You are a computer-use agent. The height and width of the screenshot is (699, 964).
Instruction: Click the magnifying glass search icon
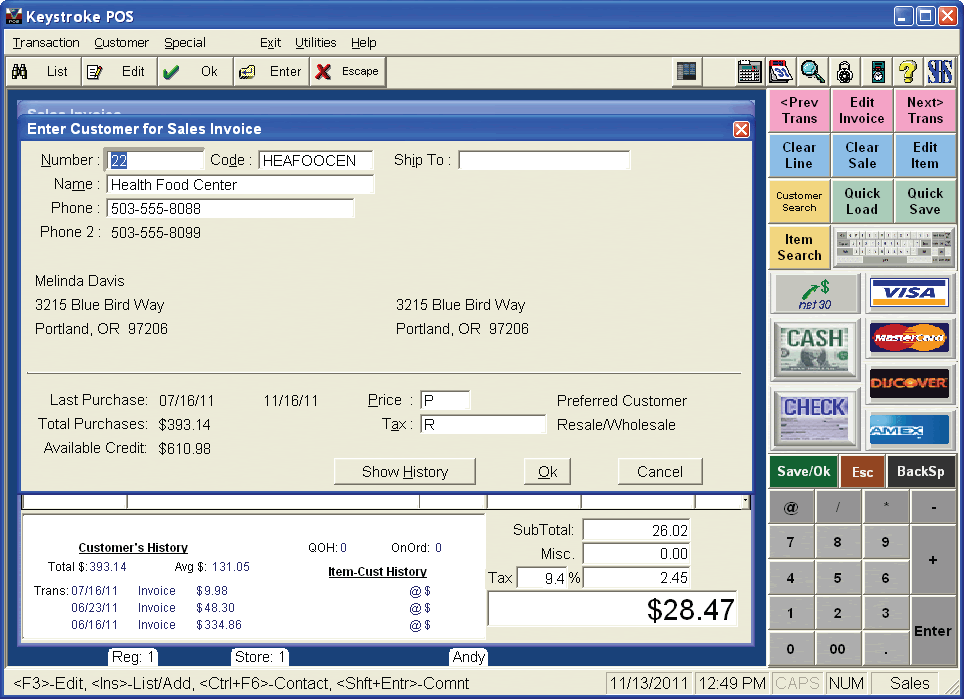(812, 72)
